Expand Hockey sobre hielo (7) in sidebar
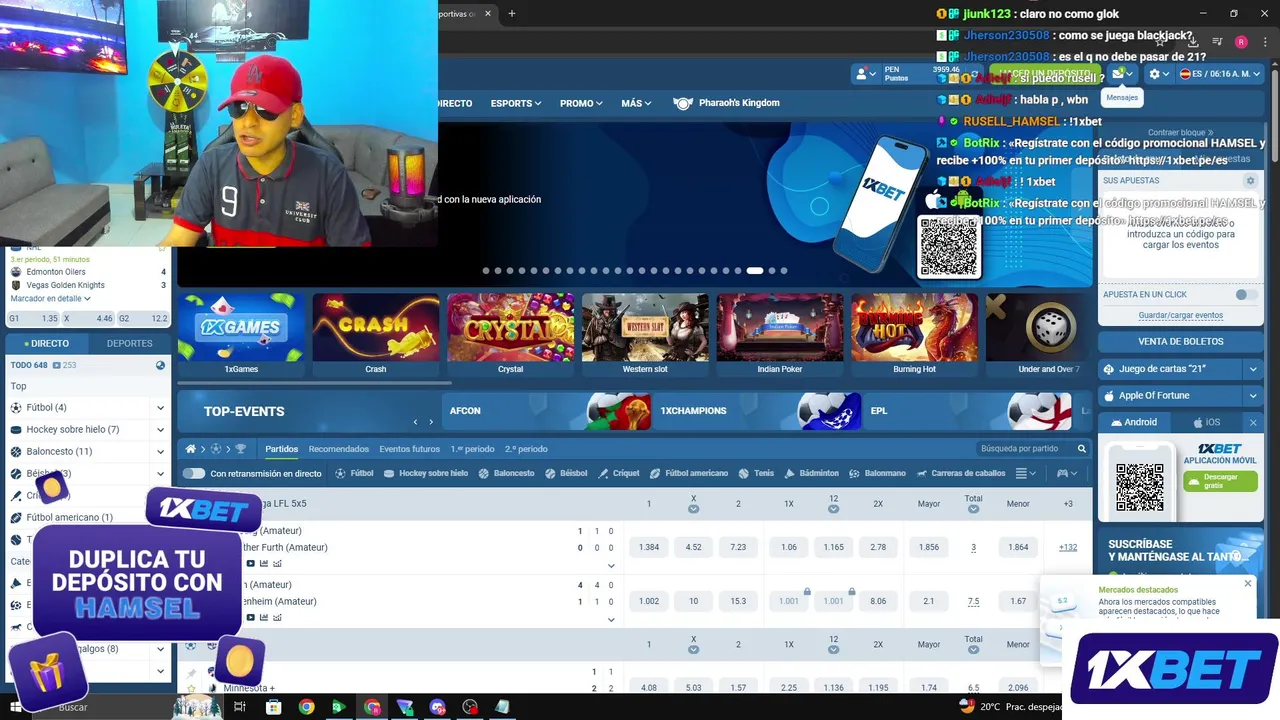This screenshot has width=1280, height=720. pos(160,429)
